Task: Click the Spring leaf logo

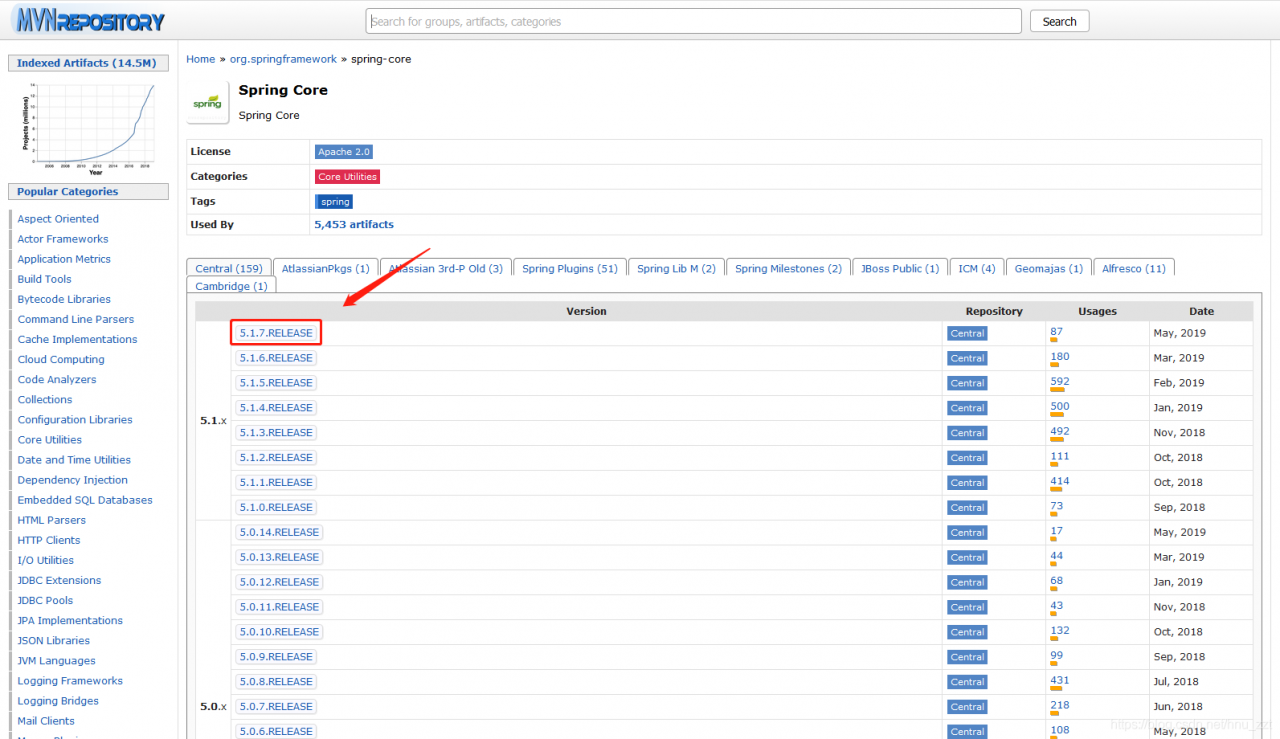Action: [207, 102]
